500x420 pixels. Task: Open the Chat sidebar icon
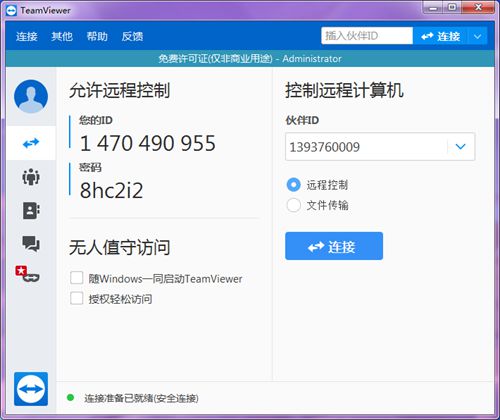coord(31,244)
